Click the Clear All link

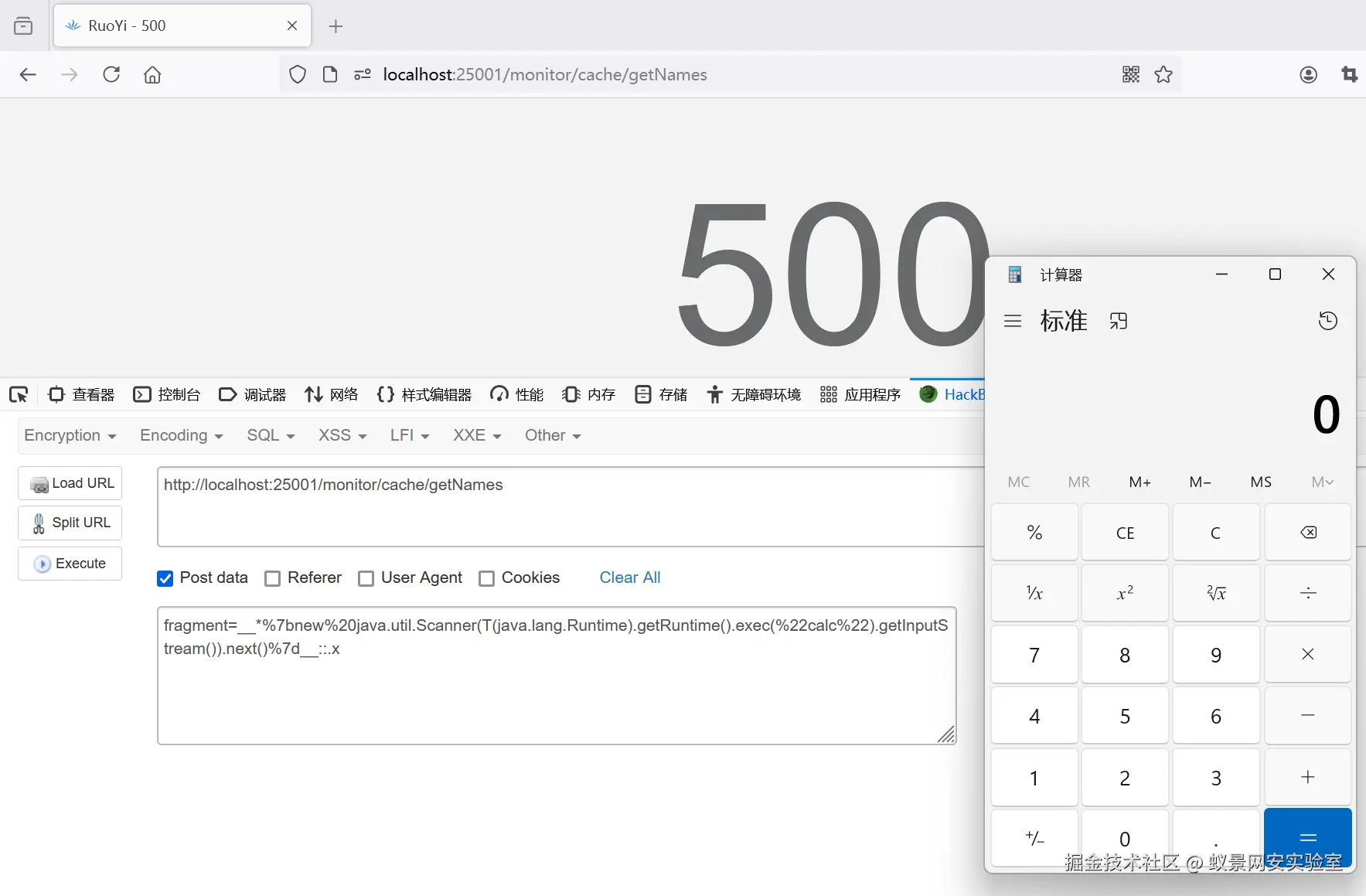[630, 577]
